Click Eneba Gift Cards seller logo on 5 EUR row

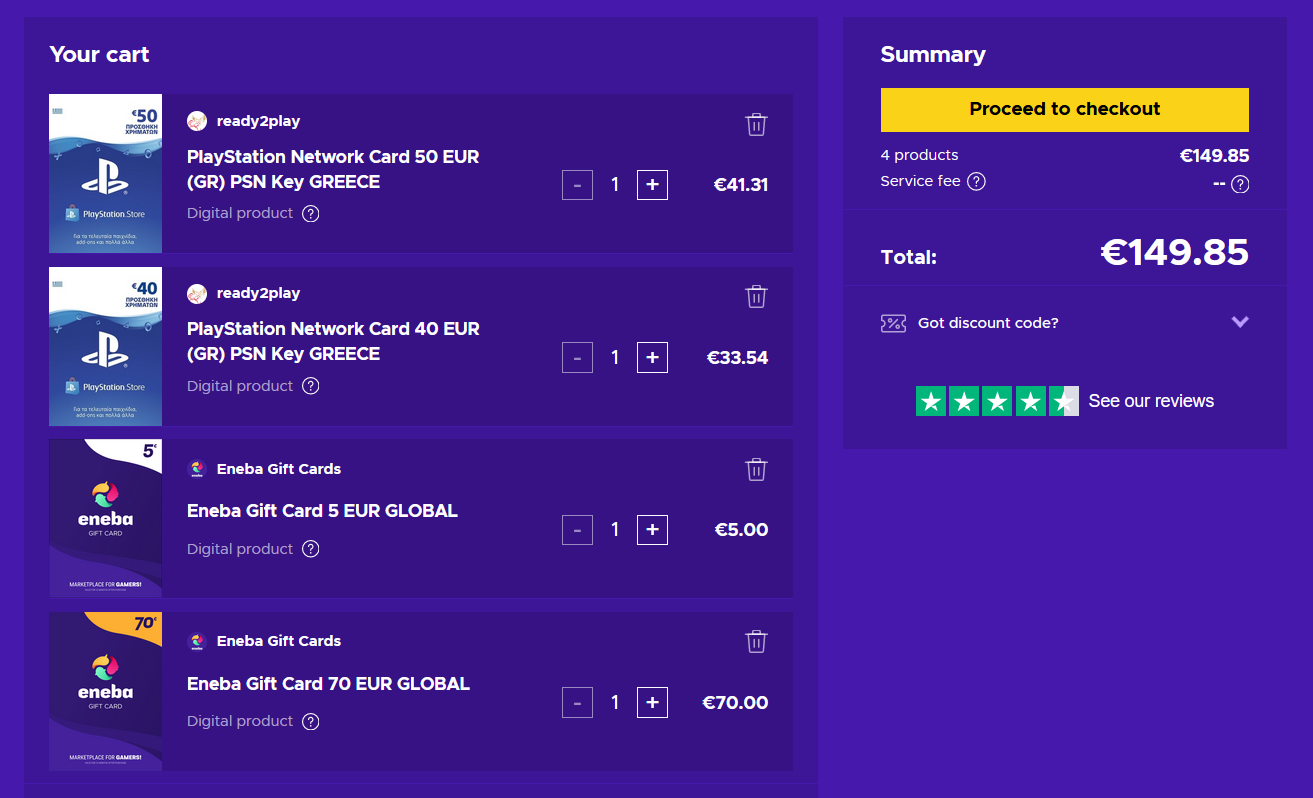point(197,469)
